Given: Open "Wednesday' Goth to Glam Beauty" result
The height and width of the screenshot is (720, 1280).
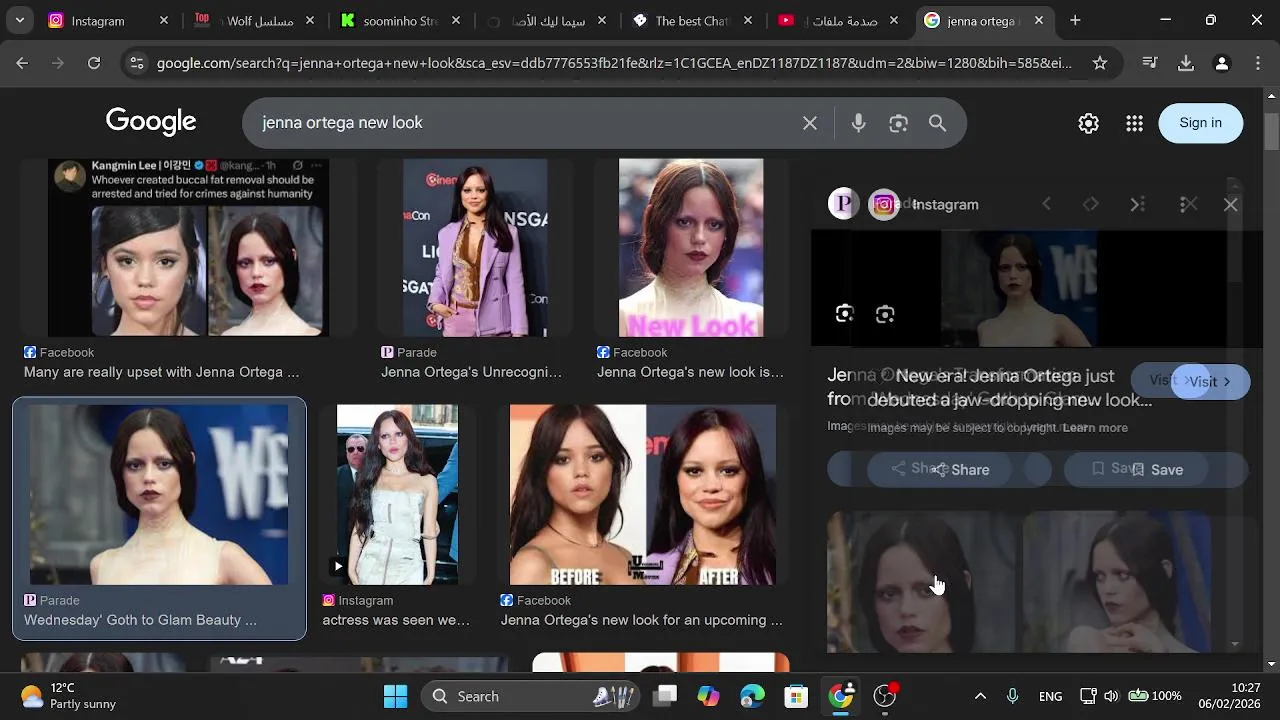Looking at the screenshot, I should [140, 620].
